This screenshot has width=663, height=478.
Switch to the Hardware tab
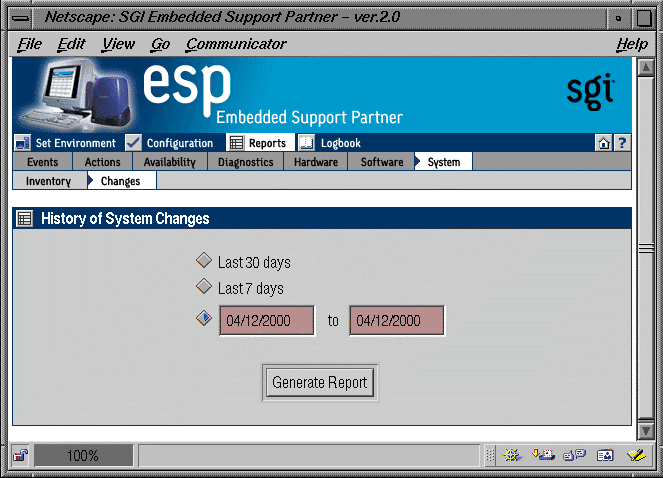(316, 162)
